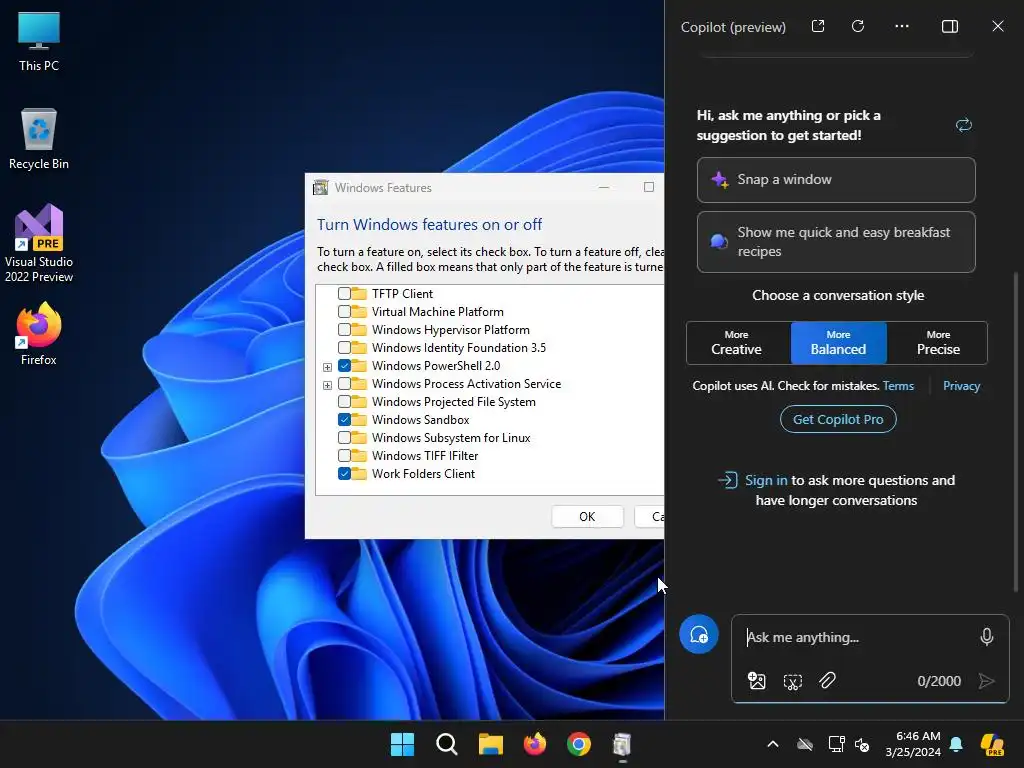Open File Explorer from taskbar
The image size is (1024, 768).
pyautogui.click(x=490, y=744)
